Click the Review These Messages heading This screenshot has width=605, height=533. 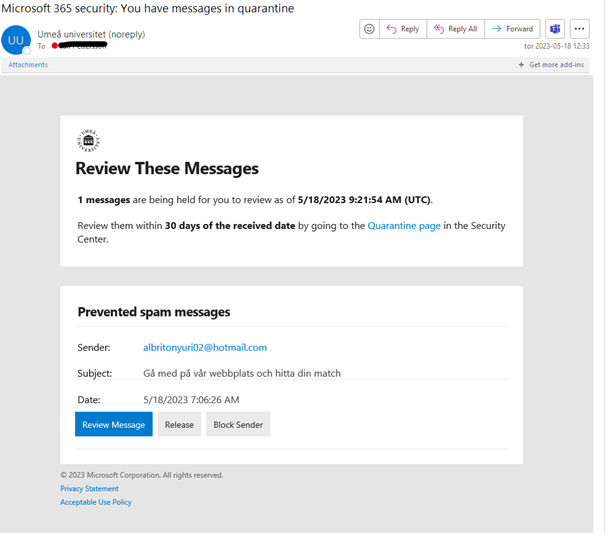pyautogui.click(x=167, y=169)
